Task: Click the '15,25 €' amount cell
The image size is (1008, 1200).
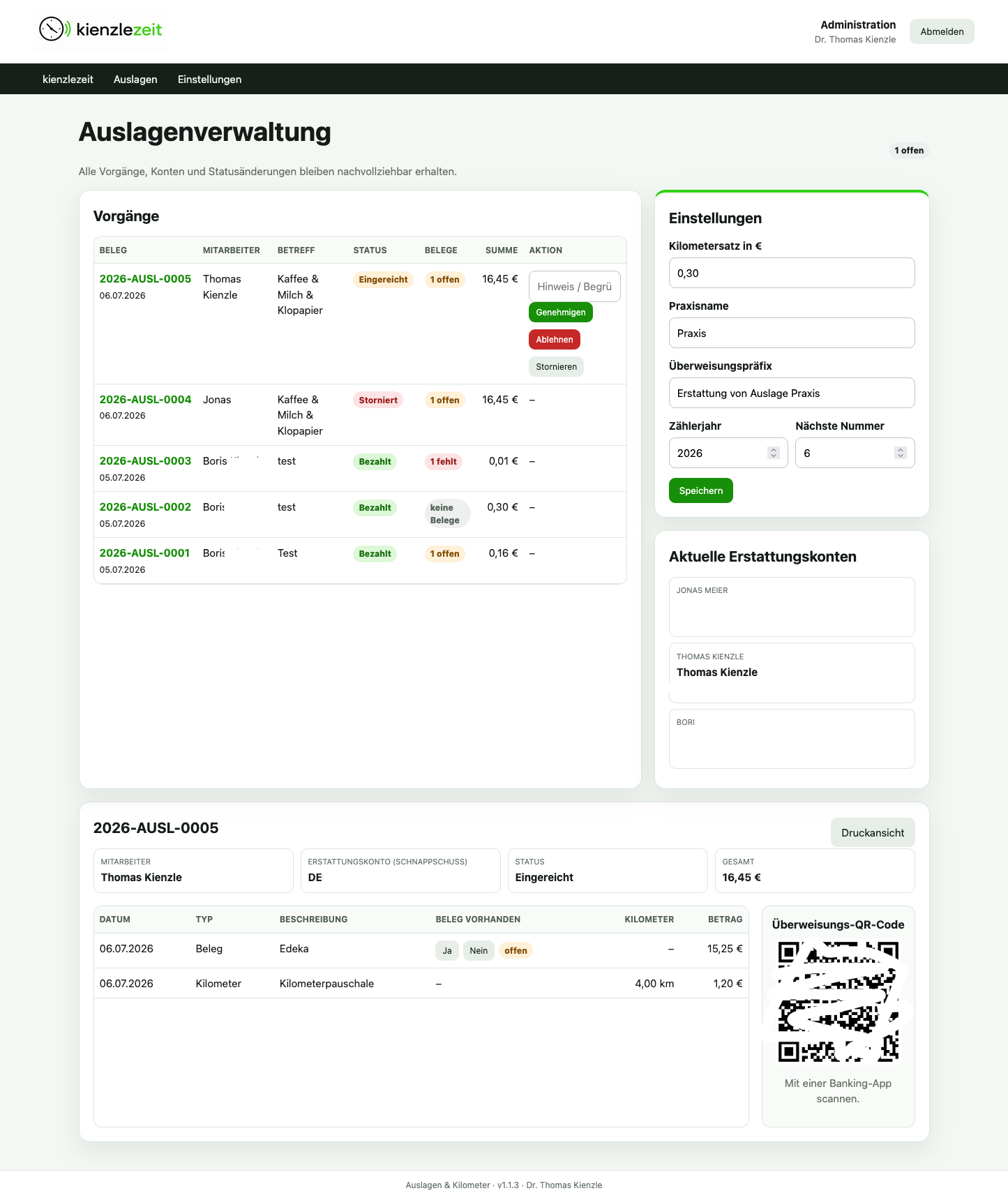Action: (x=725, y=949)
